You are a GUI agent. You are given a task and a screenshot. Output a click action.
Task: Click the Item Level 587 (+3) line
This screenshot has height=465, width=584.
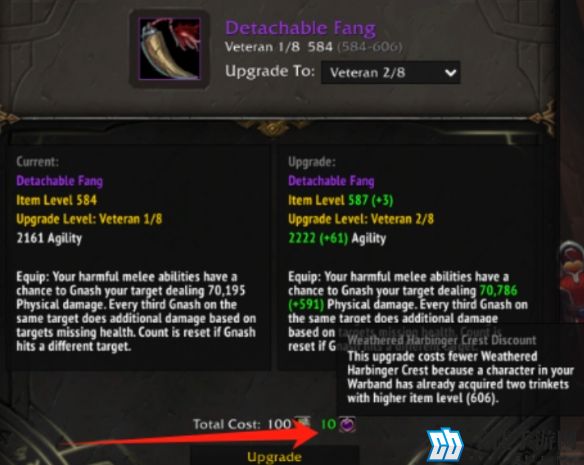[x=341, y=200]
